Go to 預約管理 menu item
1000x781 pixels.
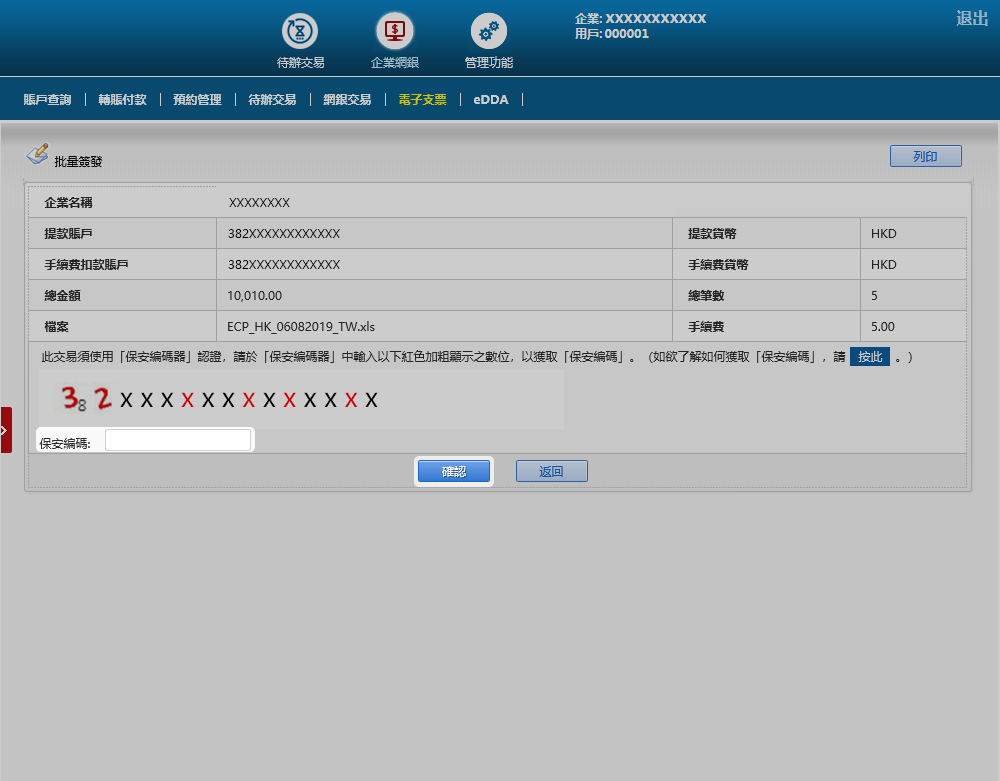[197, 100]
